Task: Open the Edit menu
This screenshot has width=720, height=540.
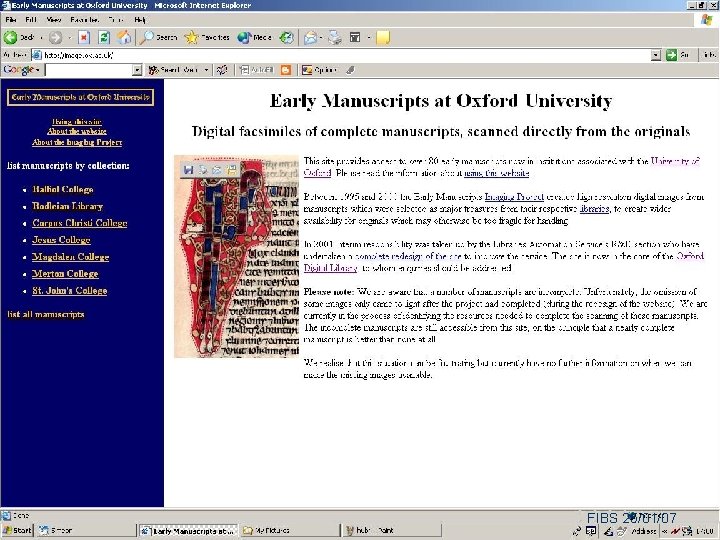Action: click(x=31, y=20)
